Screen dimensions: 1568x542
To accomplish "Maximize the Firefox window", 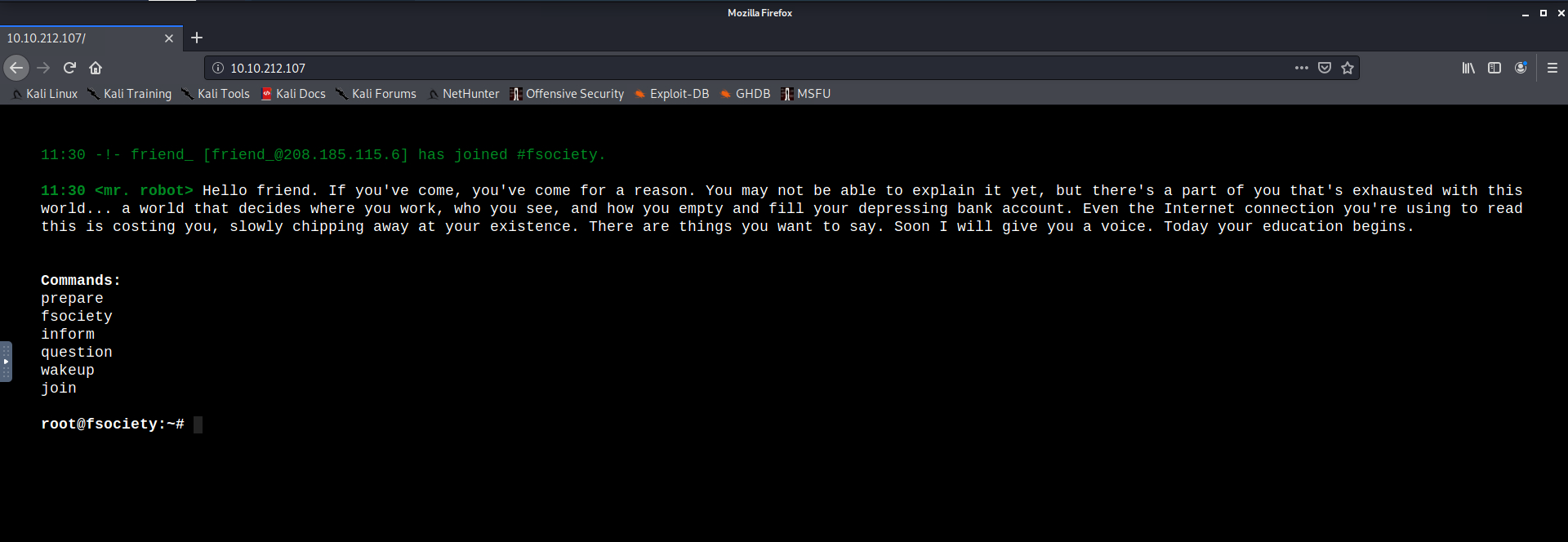I will pyautogui.click(x=1543, y=13).
